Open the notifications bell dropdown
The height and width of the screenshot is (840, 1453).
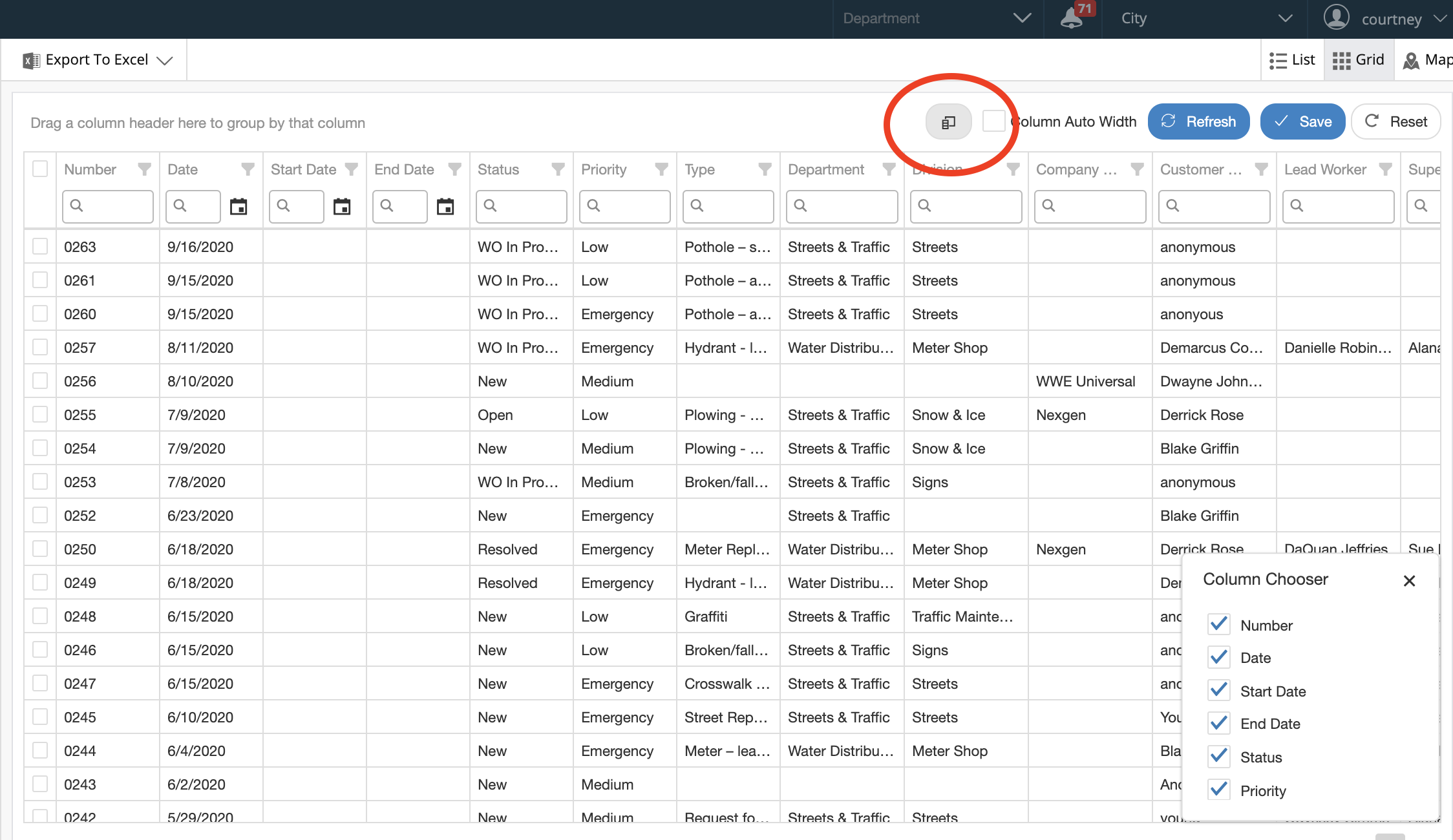(x=1070, y=18)
